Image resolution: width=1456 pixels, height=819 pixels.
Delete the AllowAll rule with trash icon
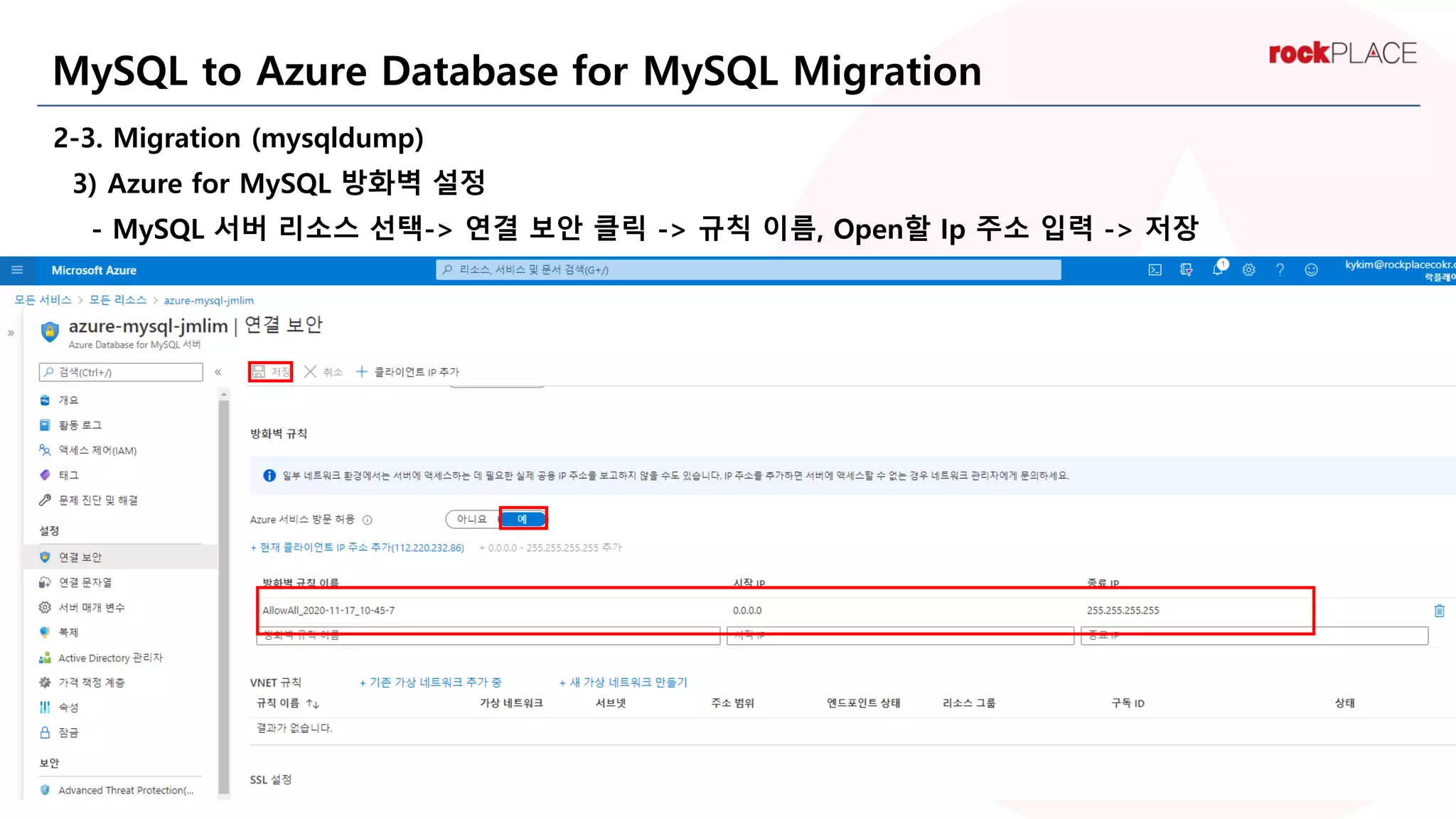click(1439, 611)
